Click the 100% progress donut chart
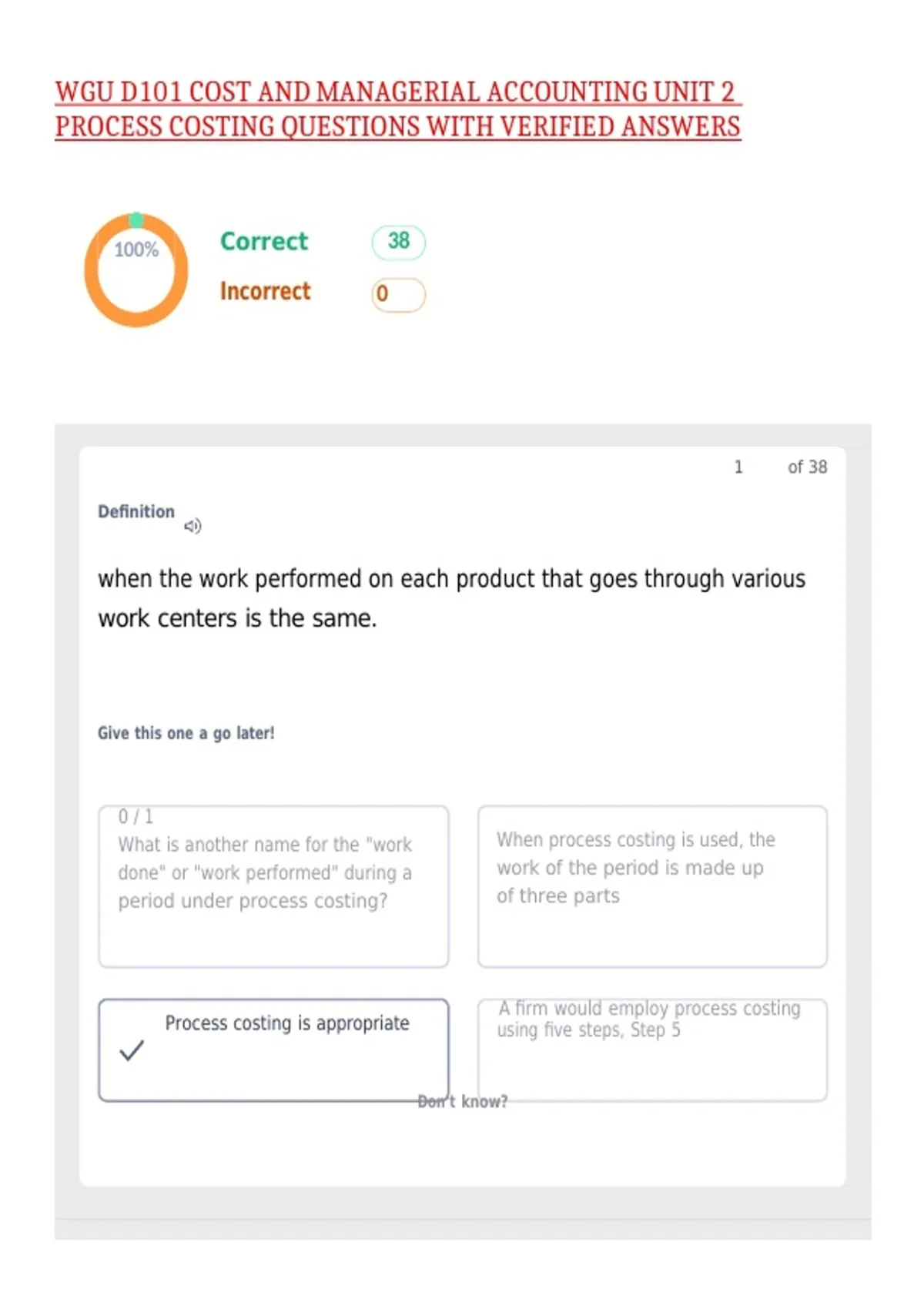This screenshot has width=924, height=1309. [x=136, y=270]
